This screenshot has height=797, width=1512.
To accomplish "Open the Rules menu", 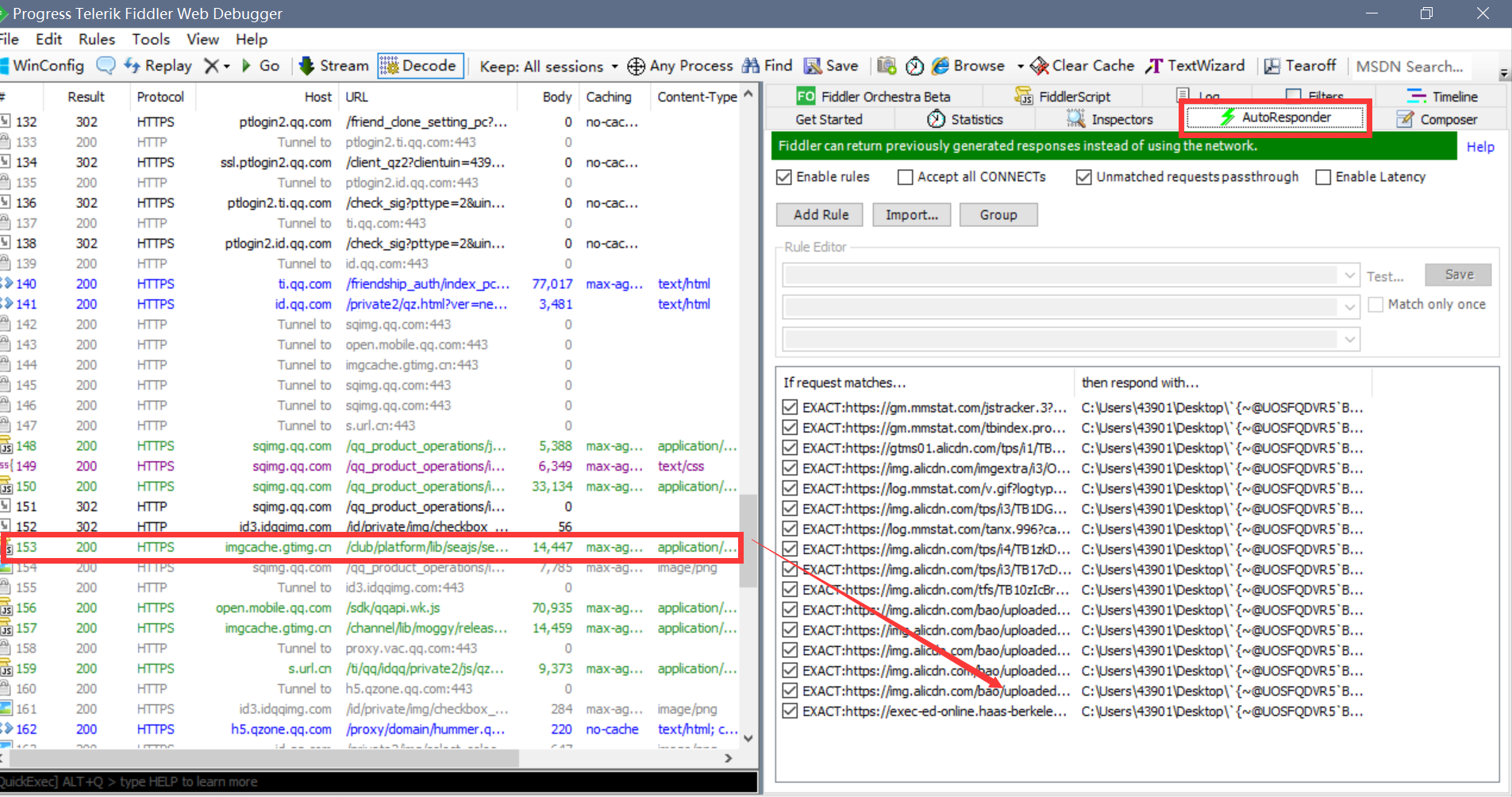I will [97, 39].
